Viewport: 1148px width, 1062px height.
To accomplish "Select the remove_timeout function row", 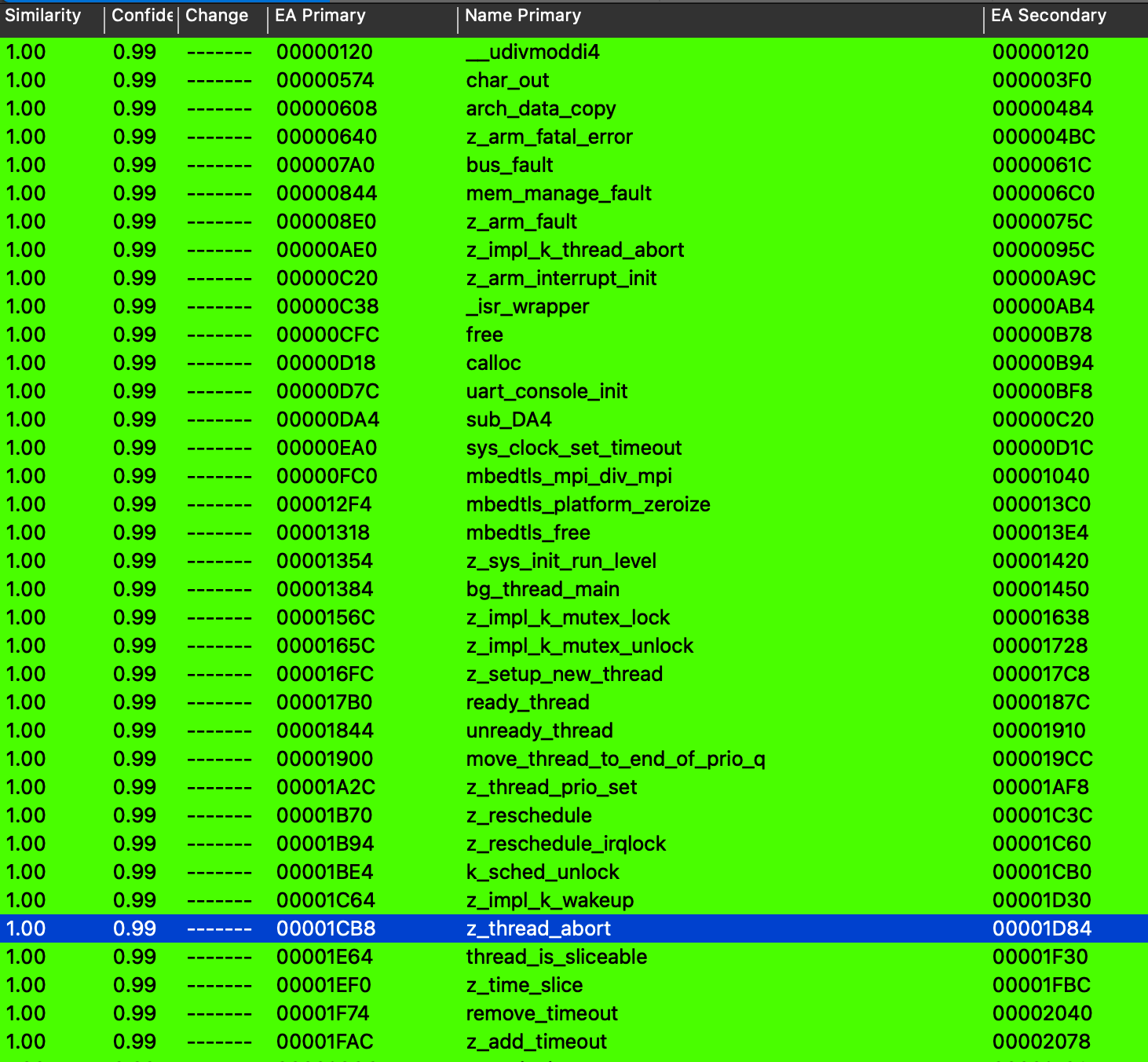I will [x=542, y=1013].
